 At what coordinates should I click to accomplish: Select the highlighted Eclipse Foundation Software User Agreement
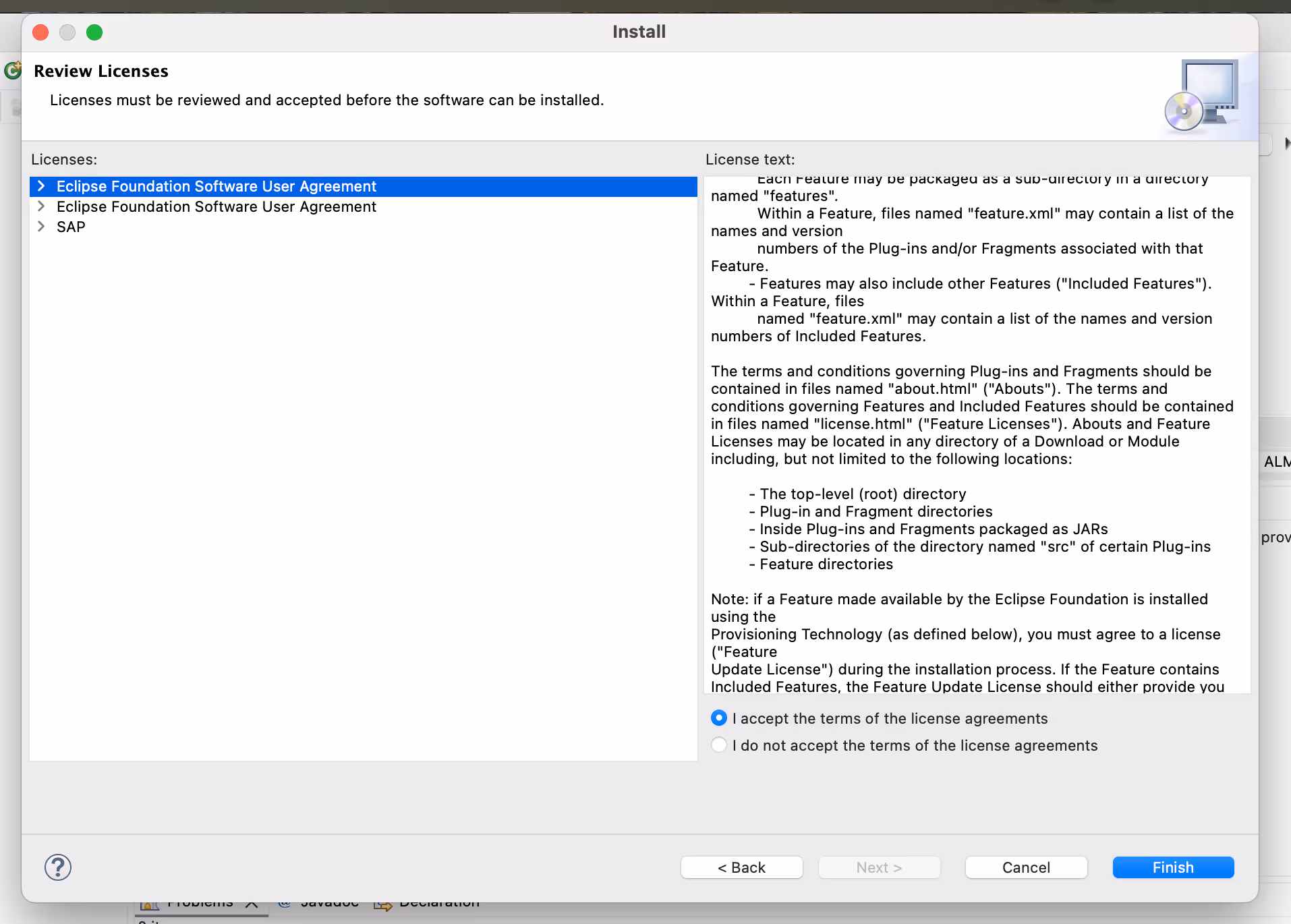(x=364, y=186)
